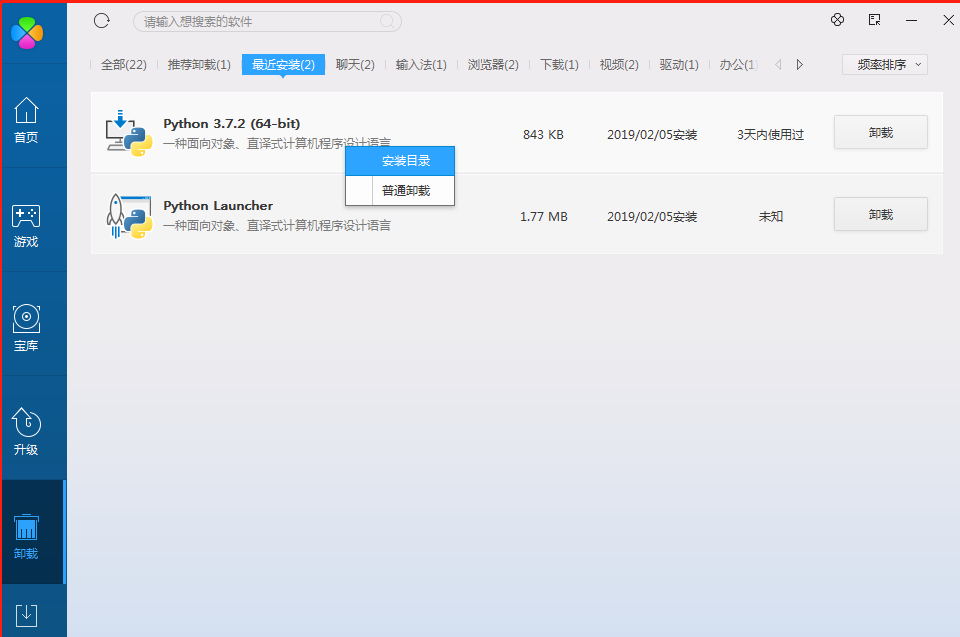
Task: Click the 1.77 MB size value
Action: pos(544,216)
